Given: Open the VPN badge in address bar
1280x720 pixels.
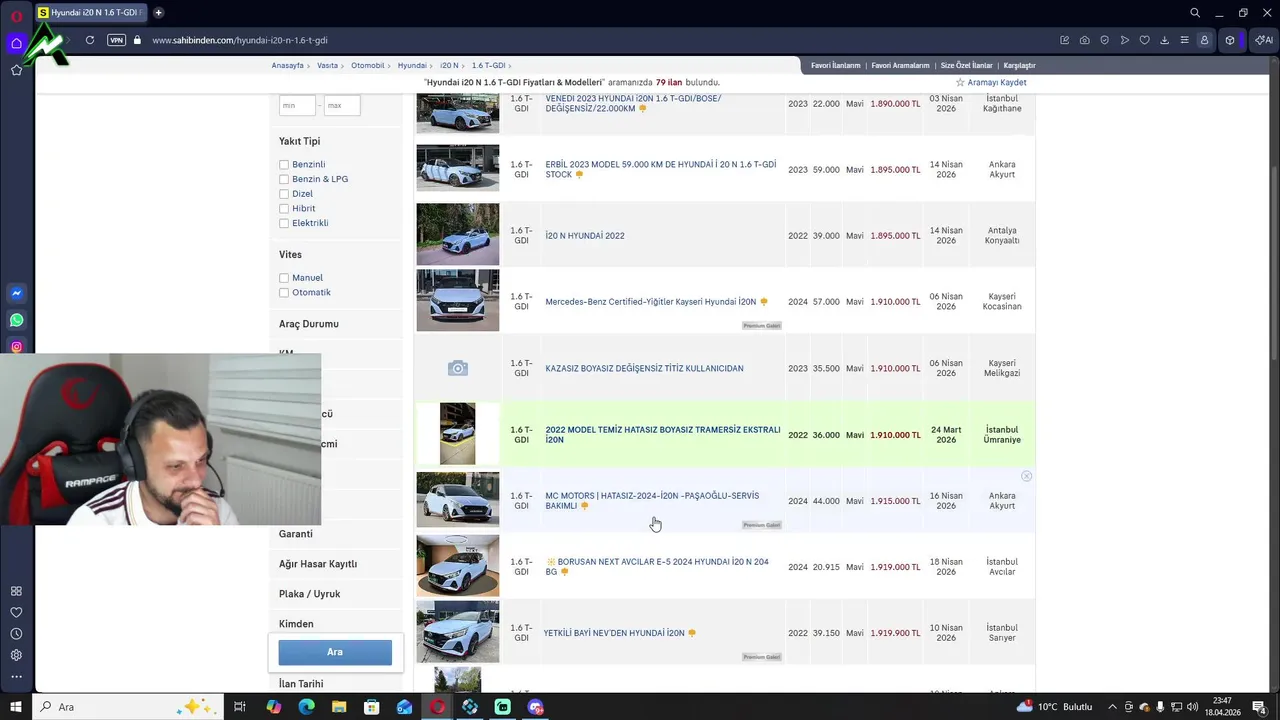Looking at the screenshot, I should (116, 40).
